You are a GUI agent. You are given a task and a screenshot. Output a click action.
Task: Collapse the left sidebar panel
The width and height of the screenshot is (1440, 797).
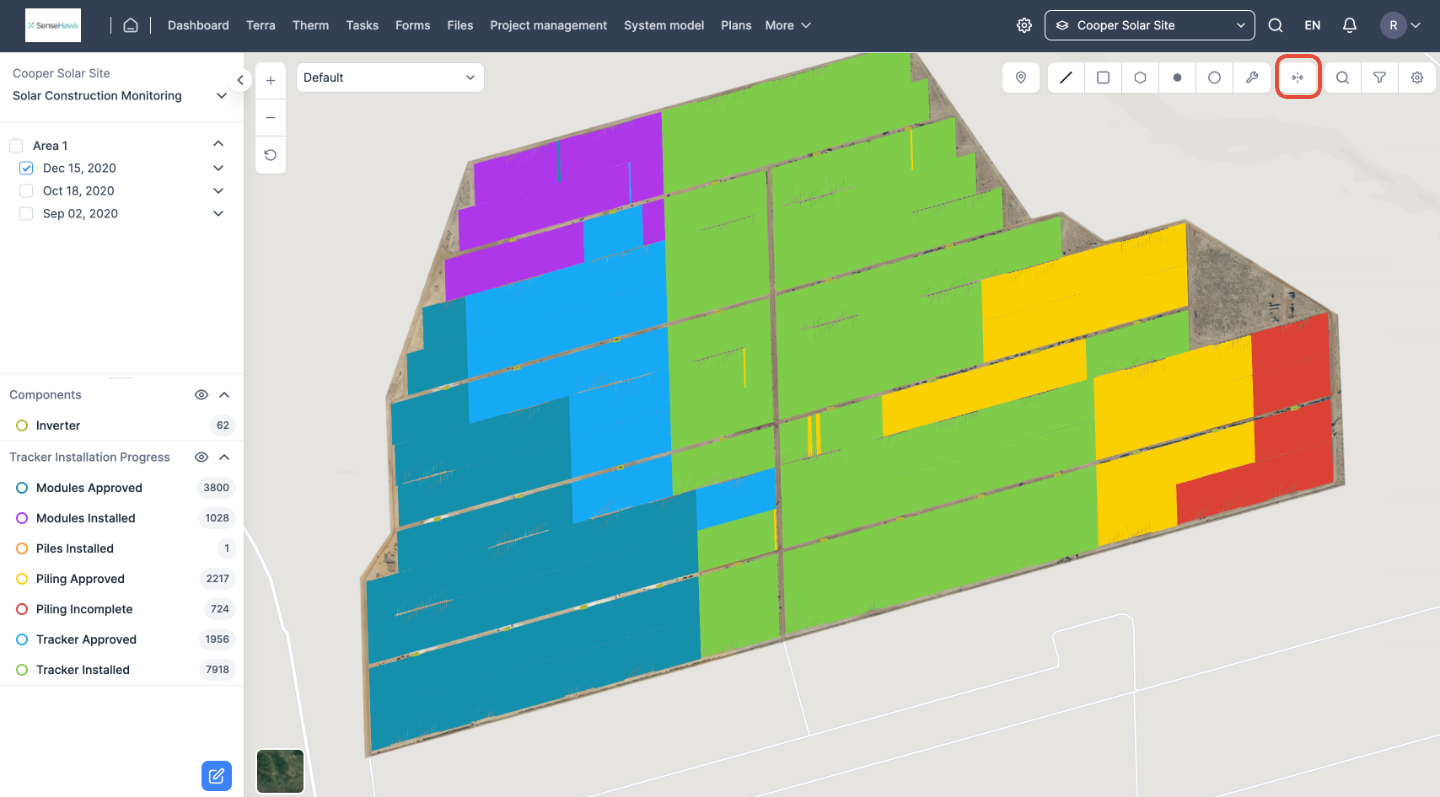240,80
